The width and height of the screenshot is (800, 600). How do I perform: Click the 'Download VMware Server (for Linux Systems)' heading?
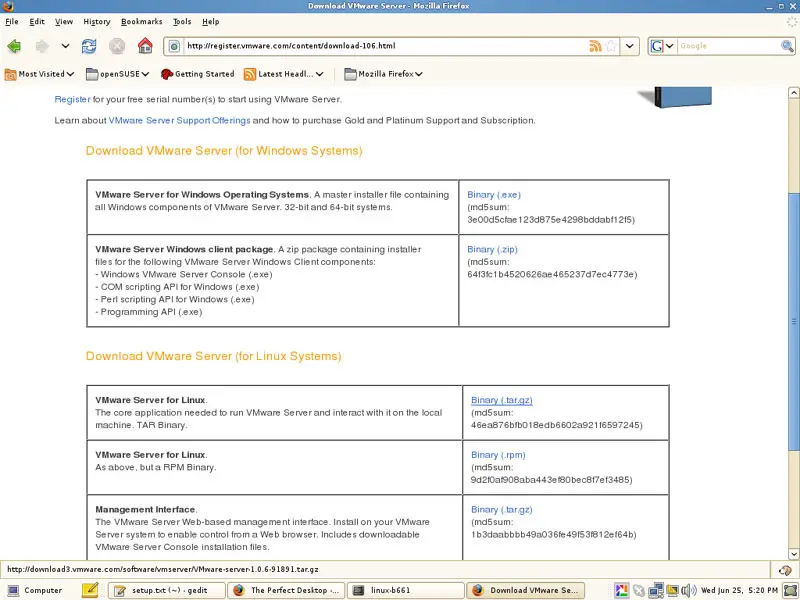pyautogui.click(x=213, y=356)
